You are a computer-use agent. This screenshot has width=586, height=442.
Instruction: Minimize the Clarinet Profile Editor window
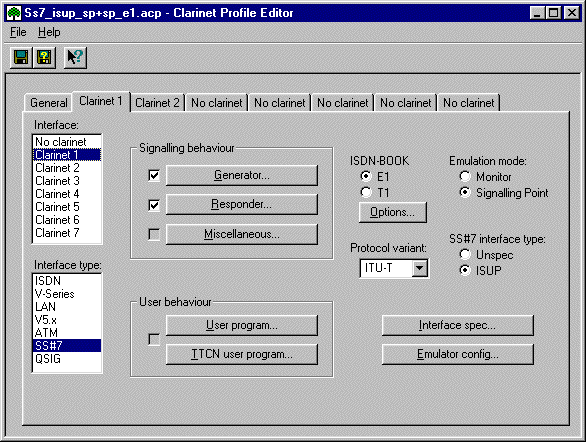tap(537, 13)
